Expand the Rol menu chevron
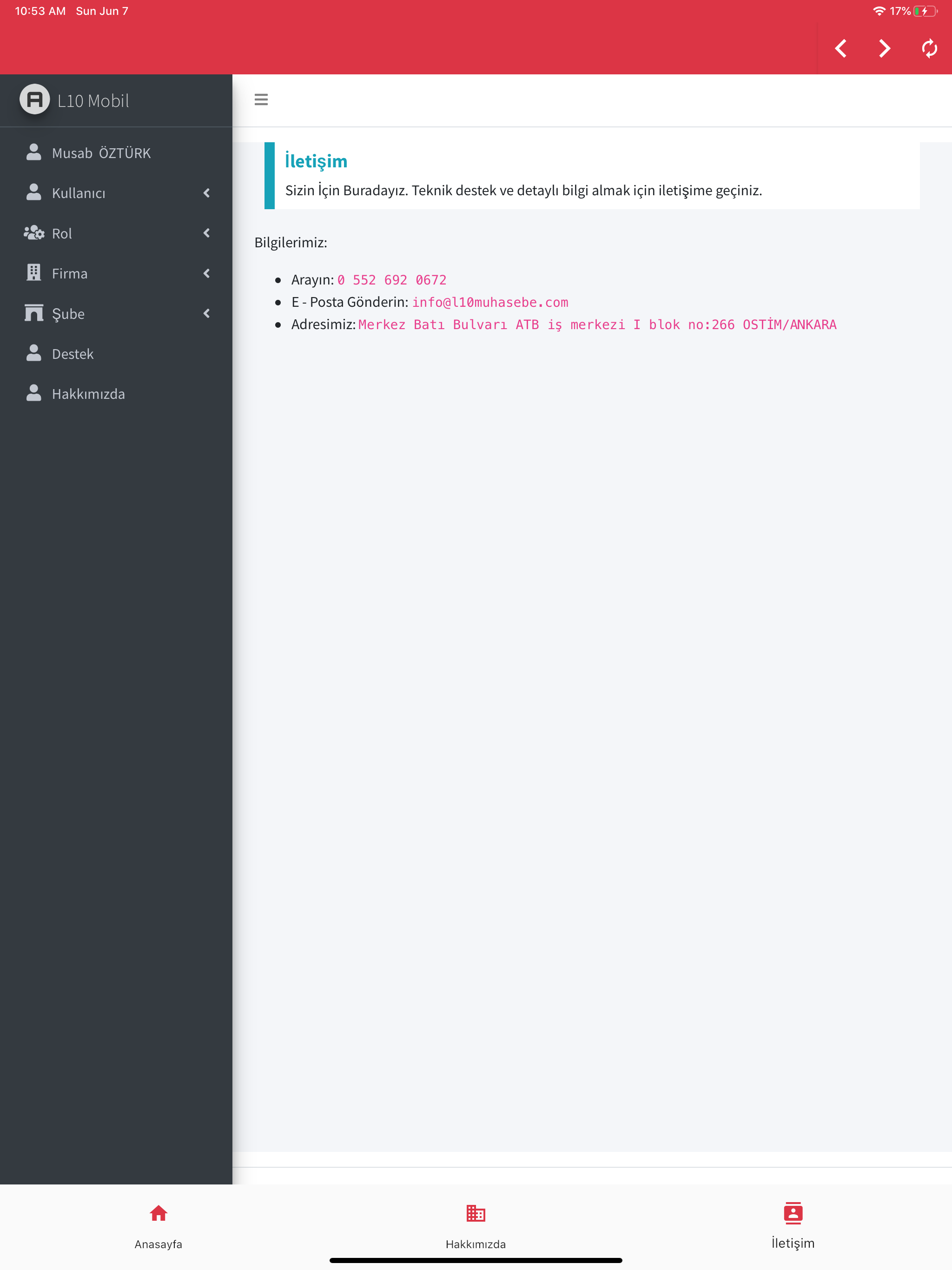The image size is (952, 1270). (x=207, y=233)
